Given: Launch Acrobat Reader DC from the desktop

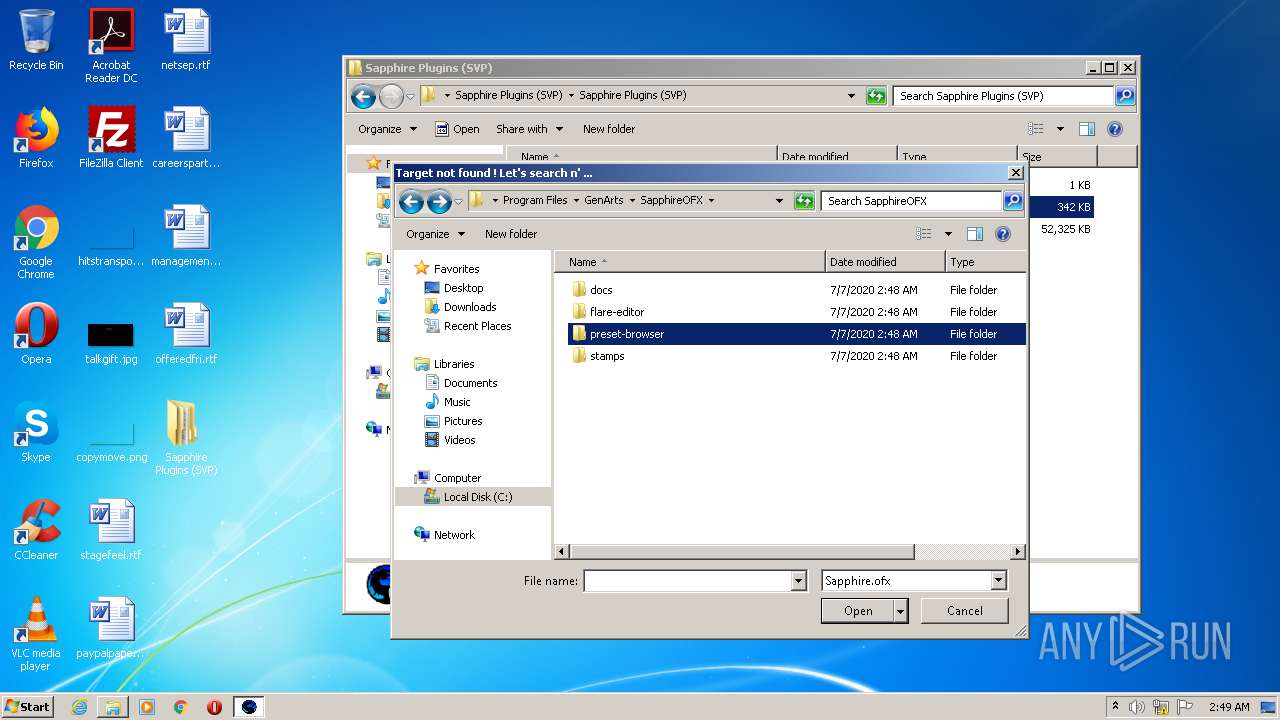Looking at the screenshot, I should tap(111, 46).
